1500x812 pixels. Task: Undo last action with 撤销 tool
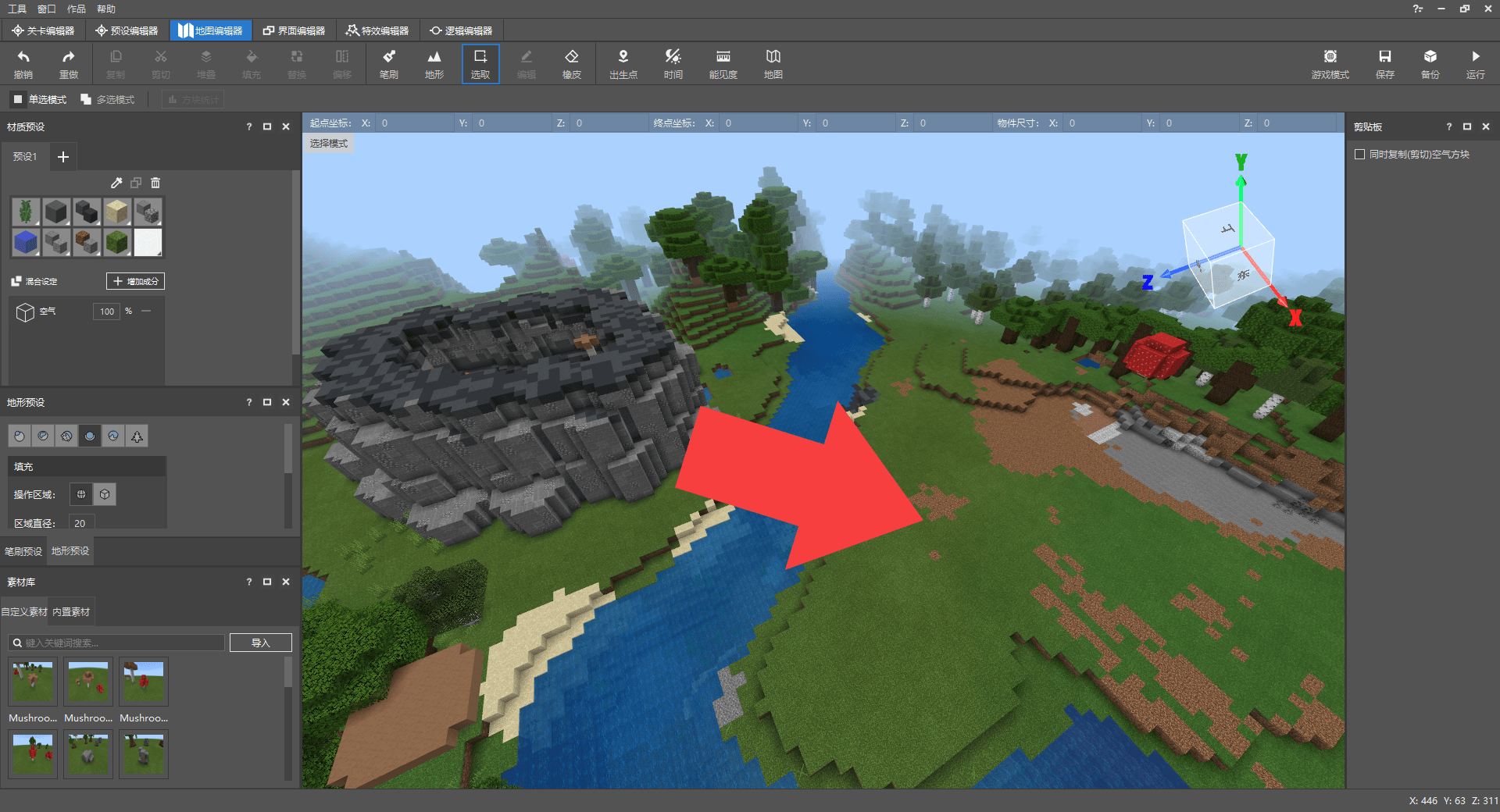coord(23,64)
